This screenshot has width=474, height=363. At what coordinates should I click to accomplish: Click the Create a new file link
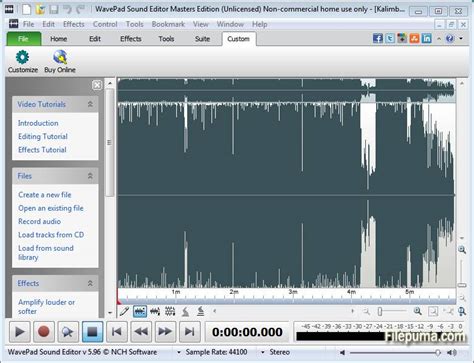(45, 195)
